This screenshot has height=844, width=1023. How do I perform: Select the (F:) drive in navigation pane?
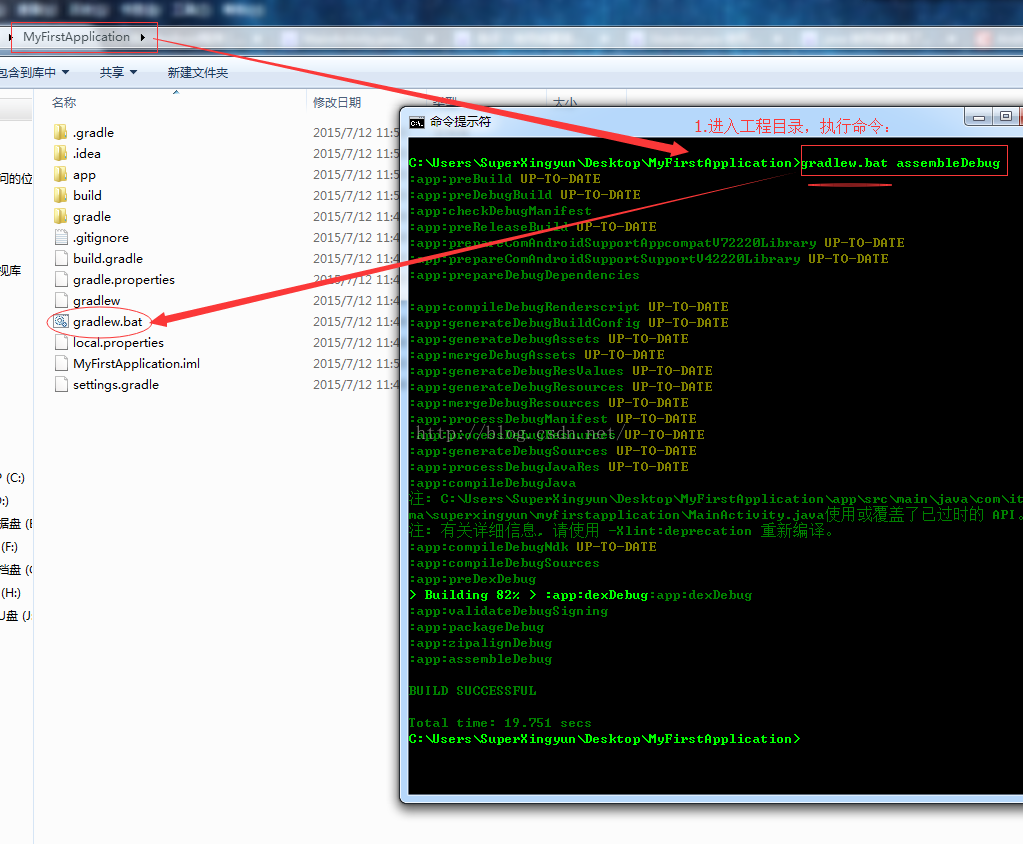pos(10,547)
